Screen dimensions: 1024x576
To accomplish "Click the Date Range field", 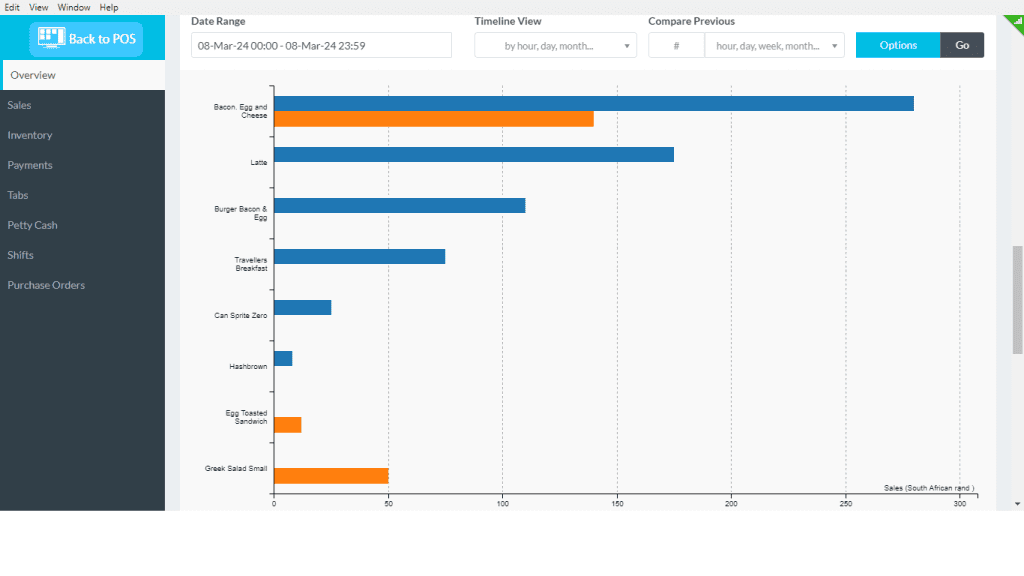I will [320, 45].
